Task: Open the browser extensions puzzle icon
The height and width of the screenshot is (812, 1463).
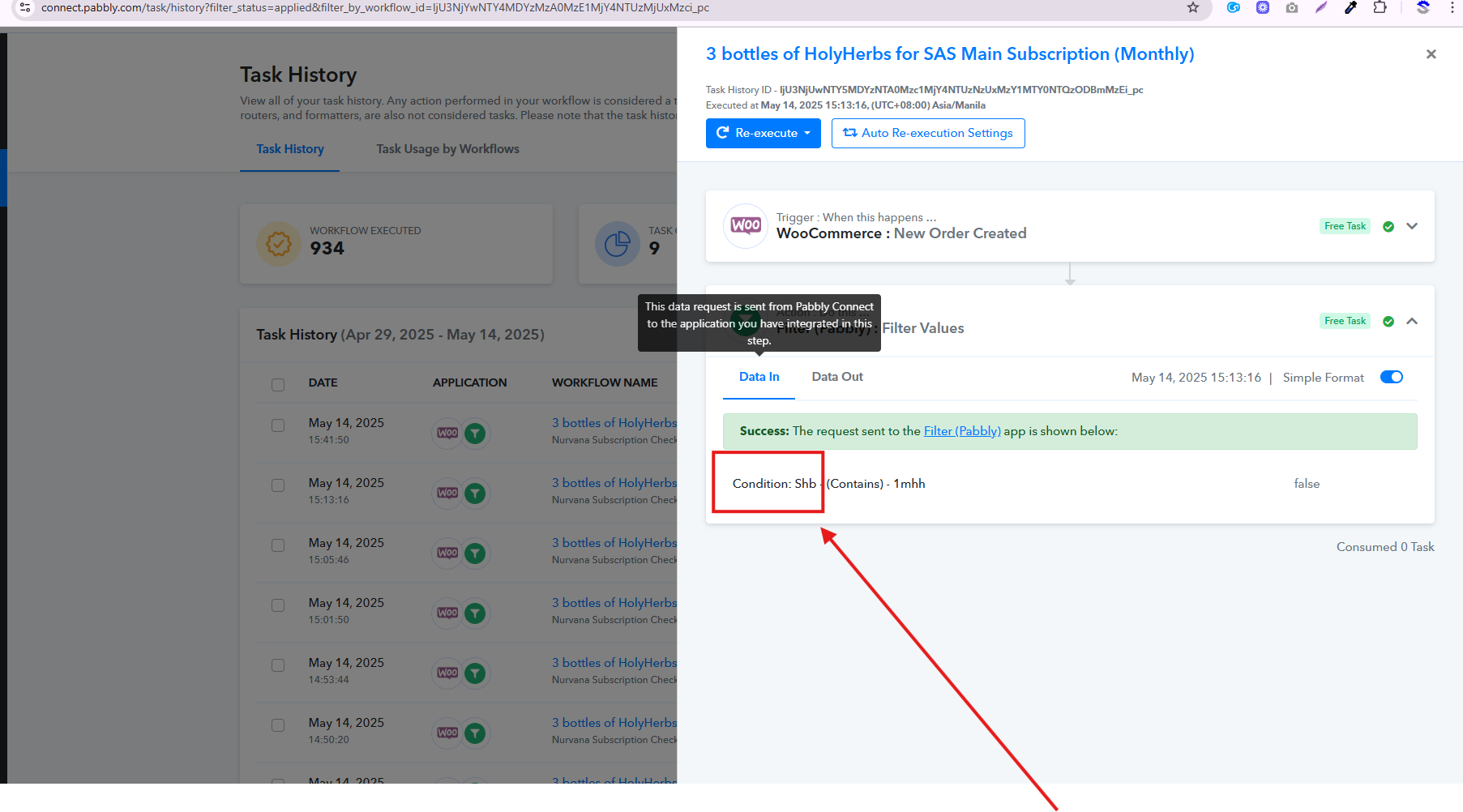Action: click(x=1380, y=8)
